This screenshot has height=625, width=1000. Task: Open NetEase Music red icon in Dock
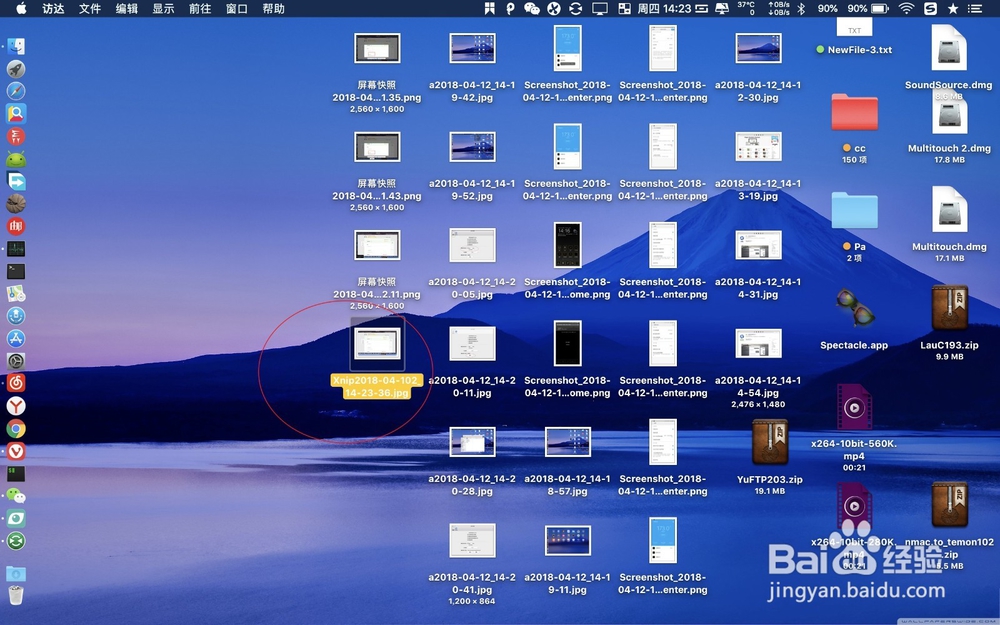coord(16,383)
